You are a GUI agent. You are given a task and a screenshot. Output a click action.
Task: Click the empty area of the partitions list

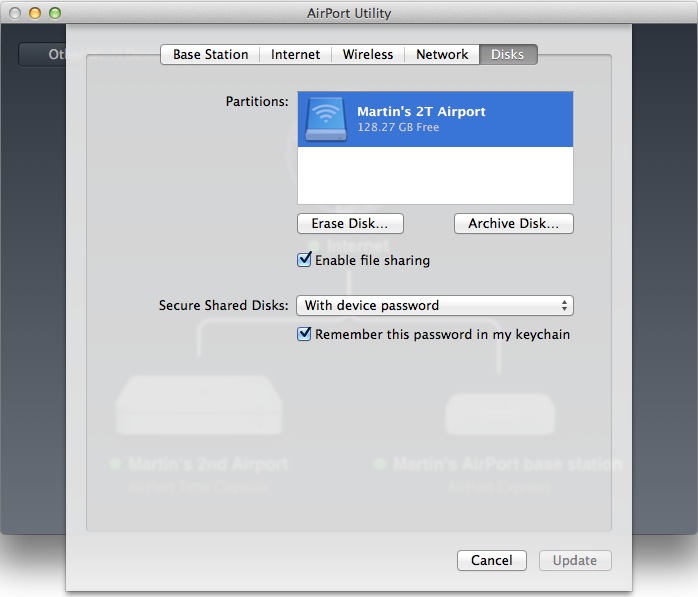(x=435, y=175)
